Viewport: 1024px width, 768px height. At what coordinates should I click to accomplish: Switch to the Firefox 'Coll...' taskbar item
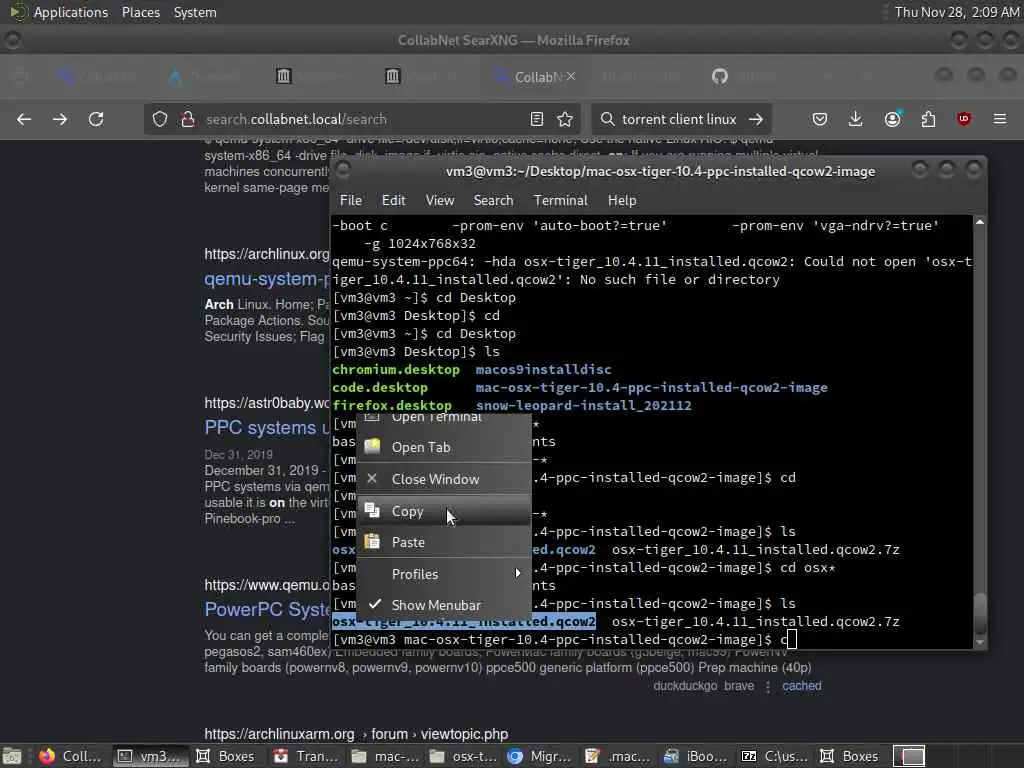point(70,756)
